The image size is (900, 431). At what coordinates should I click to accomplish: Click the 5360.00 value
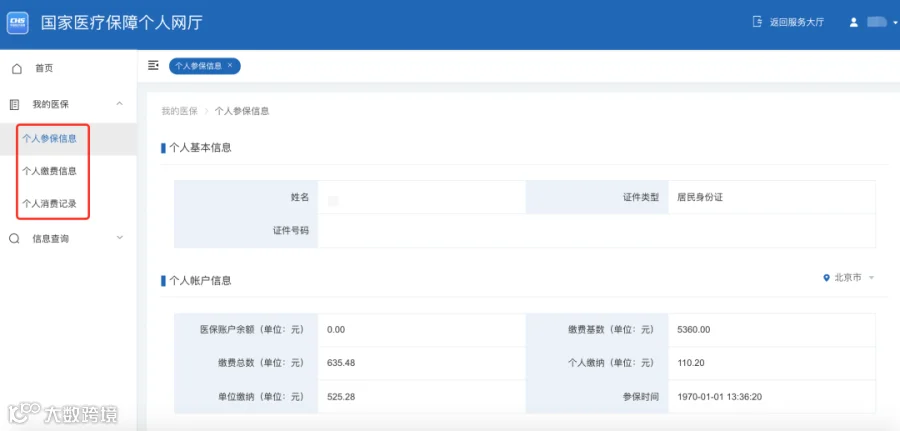[694, 330]
